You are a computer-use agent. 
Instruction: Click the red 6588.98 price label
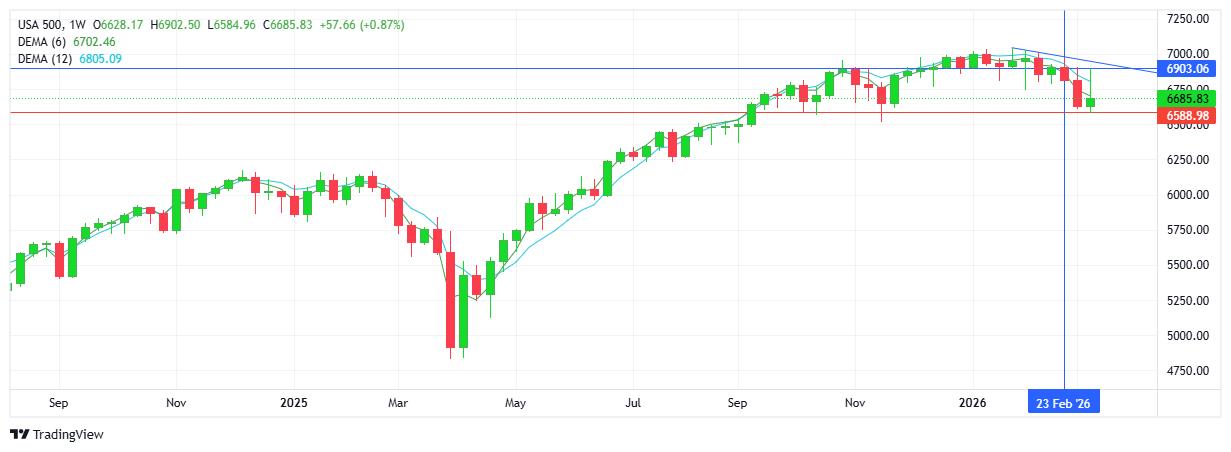tap(1188, 116)
